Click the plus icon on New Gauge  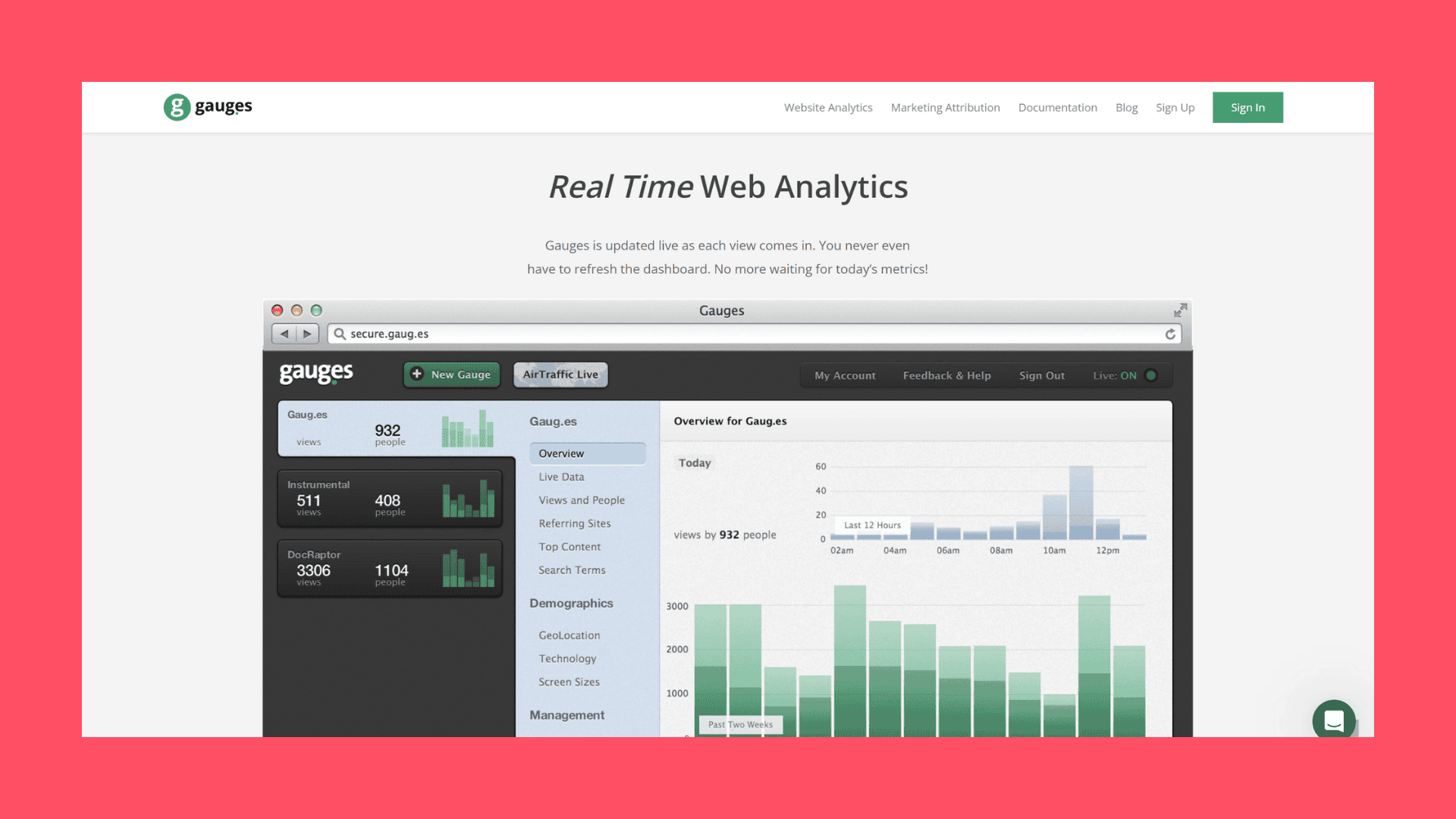coord(416,374)
